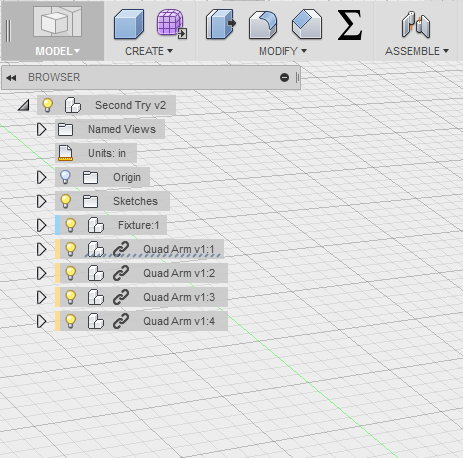This screenshot has width=463, height=458.
Task: Show the Origin with its light bulb
Action: pyautogui.click(x=65, y=177)
